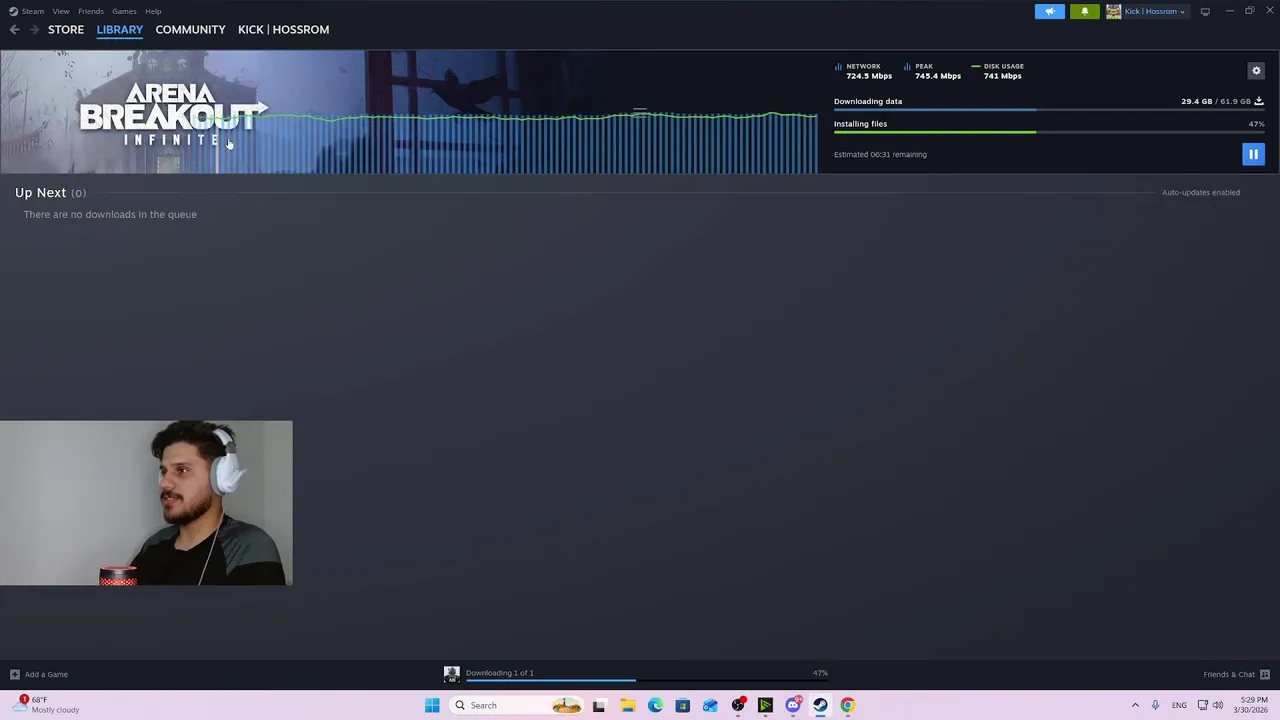Image resolution: width=1280 pixels, height=720 pixels.
Task: Show hidden system tray icons
Action: (x=1135, y=705)
